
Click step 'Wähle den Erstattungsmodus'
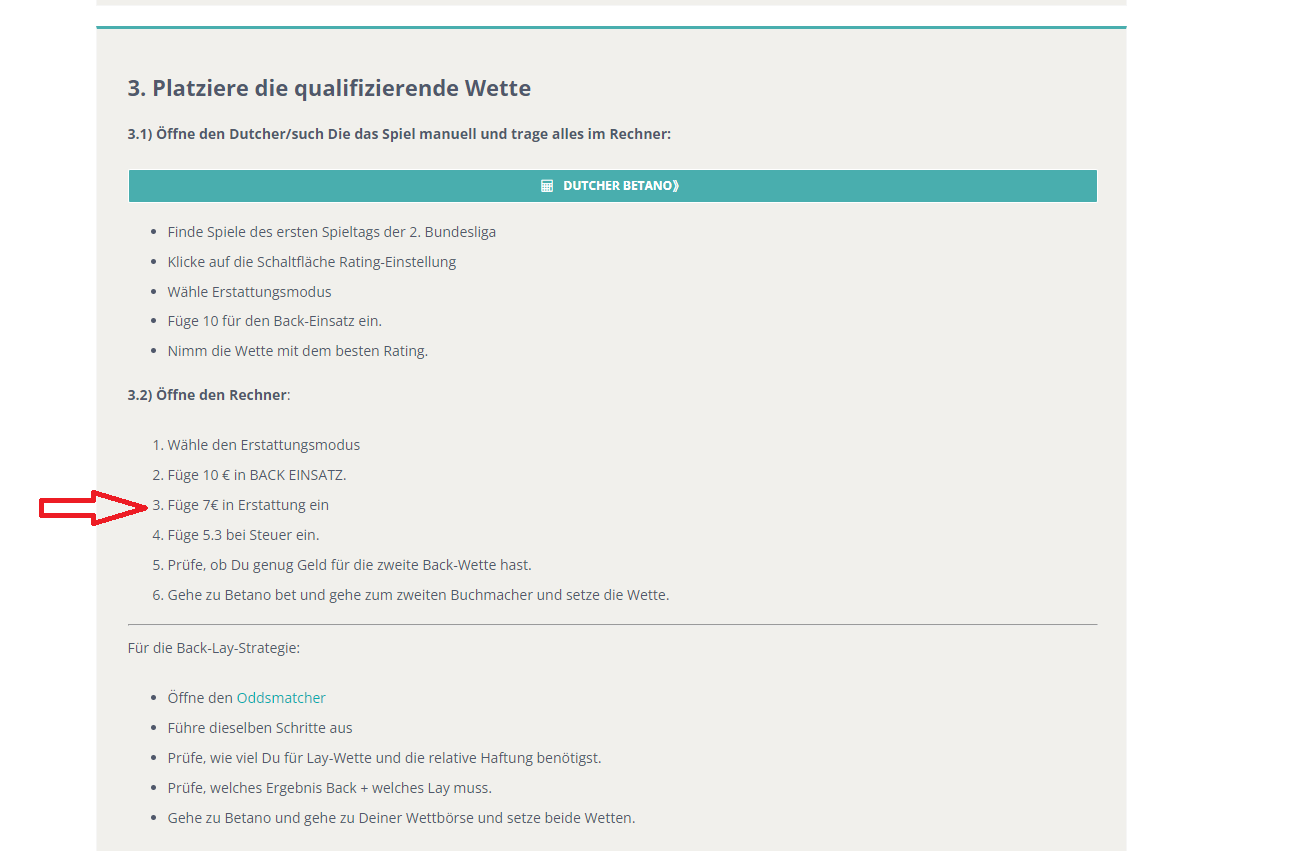click(264, 445)
